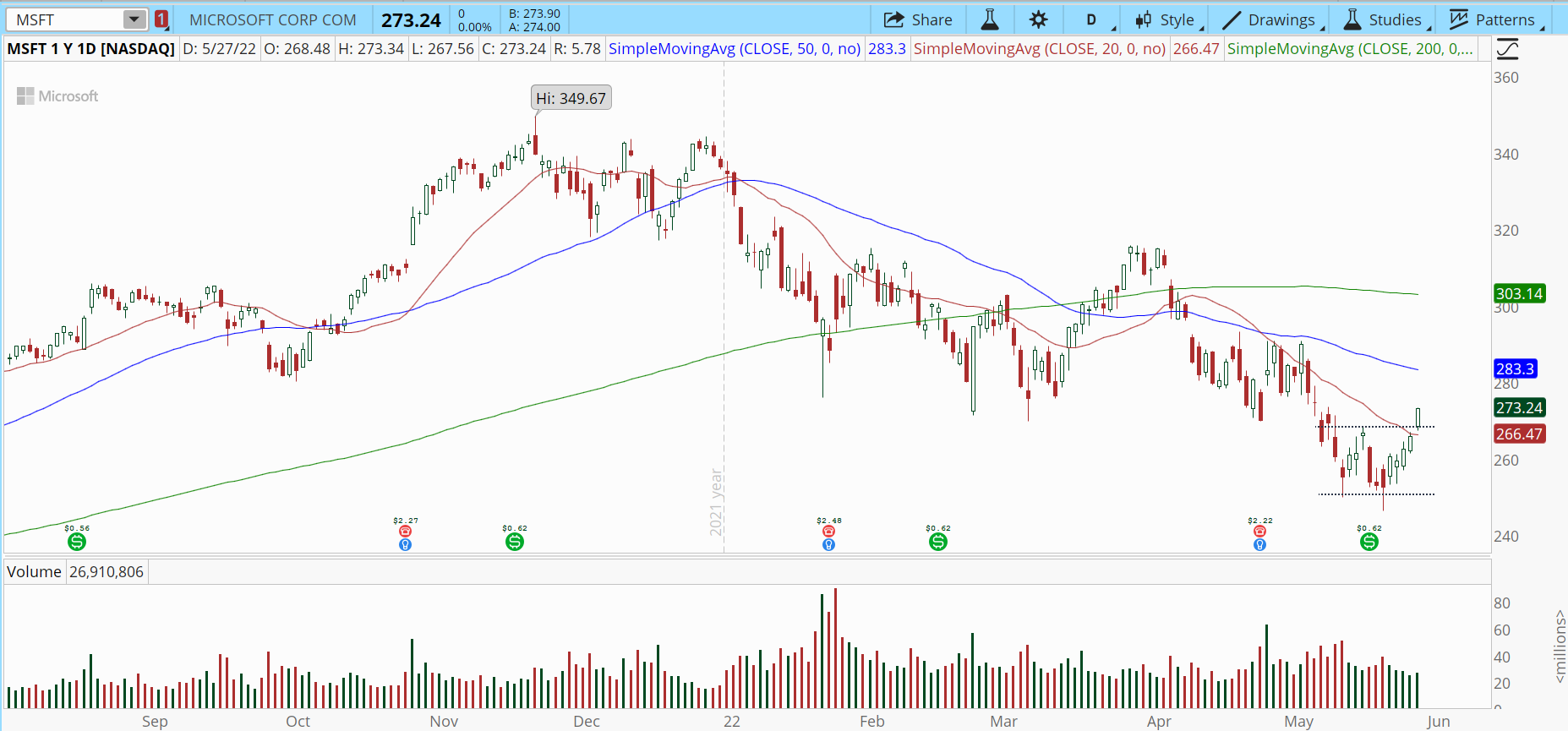Select the SimpleMovingAvg 50 study label
Image resolution: width=1568 pixels, height=731 pixels.
(735, 49)
